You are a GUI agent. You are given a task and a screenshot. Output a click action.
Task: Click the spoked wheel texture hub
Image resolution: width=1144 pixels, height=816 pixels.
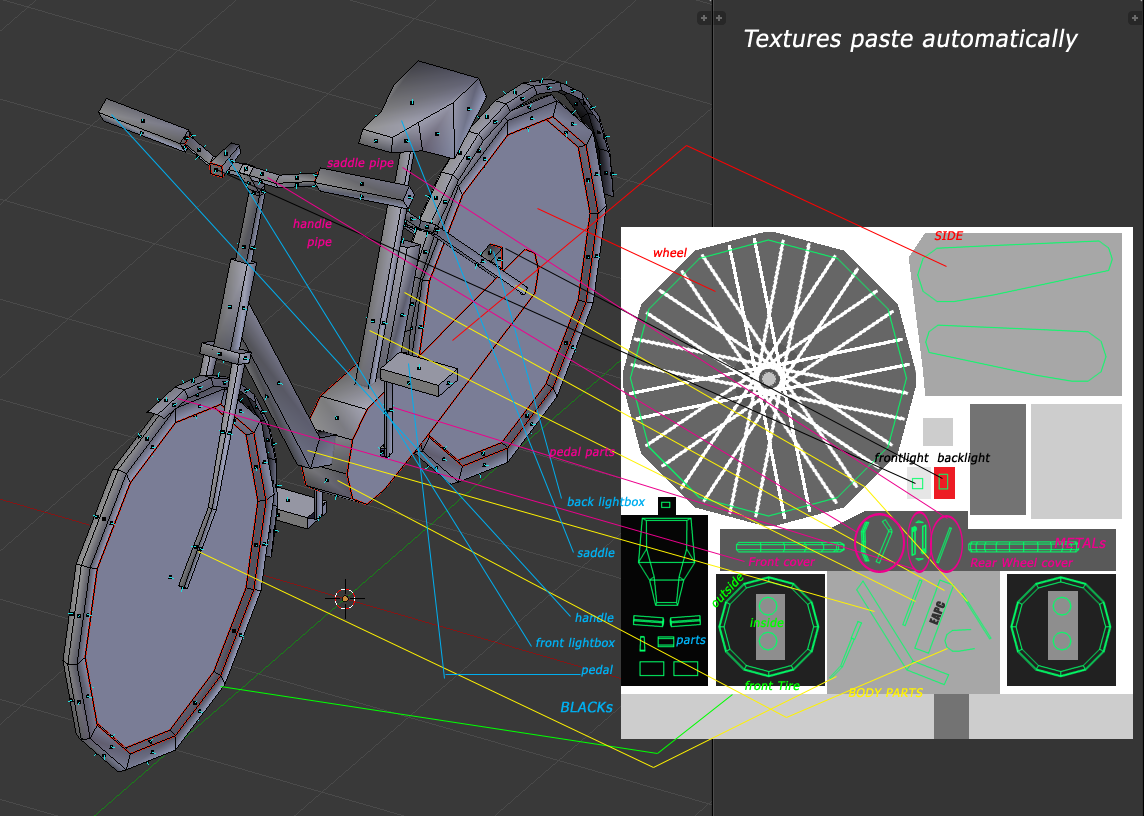768,378
